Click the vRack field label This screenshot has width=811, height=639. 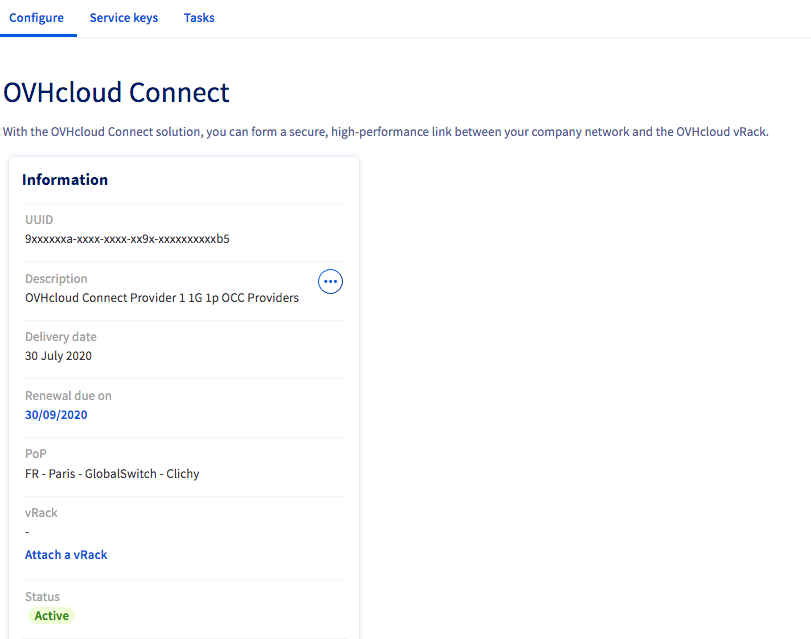41,513
